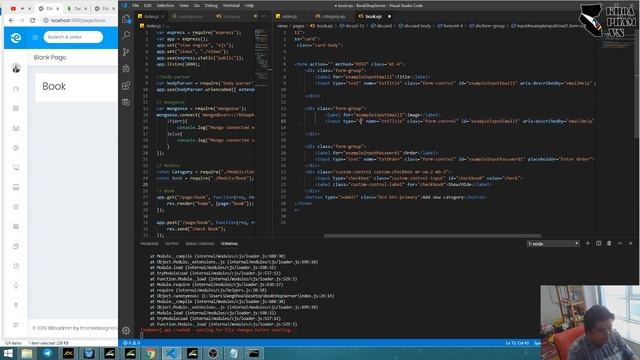The width and height of the screenshot is (640, 360).
Task: Select the book.ejs editor tab
Action: pyautogui.click(x=373, y=16)
